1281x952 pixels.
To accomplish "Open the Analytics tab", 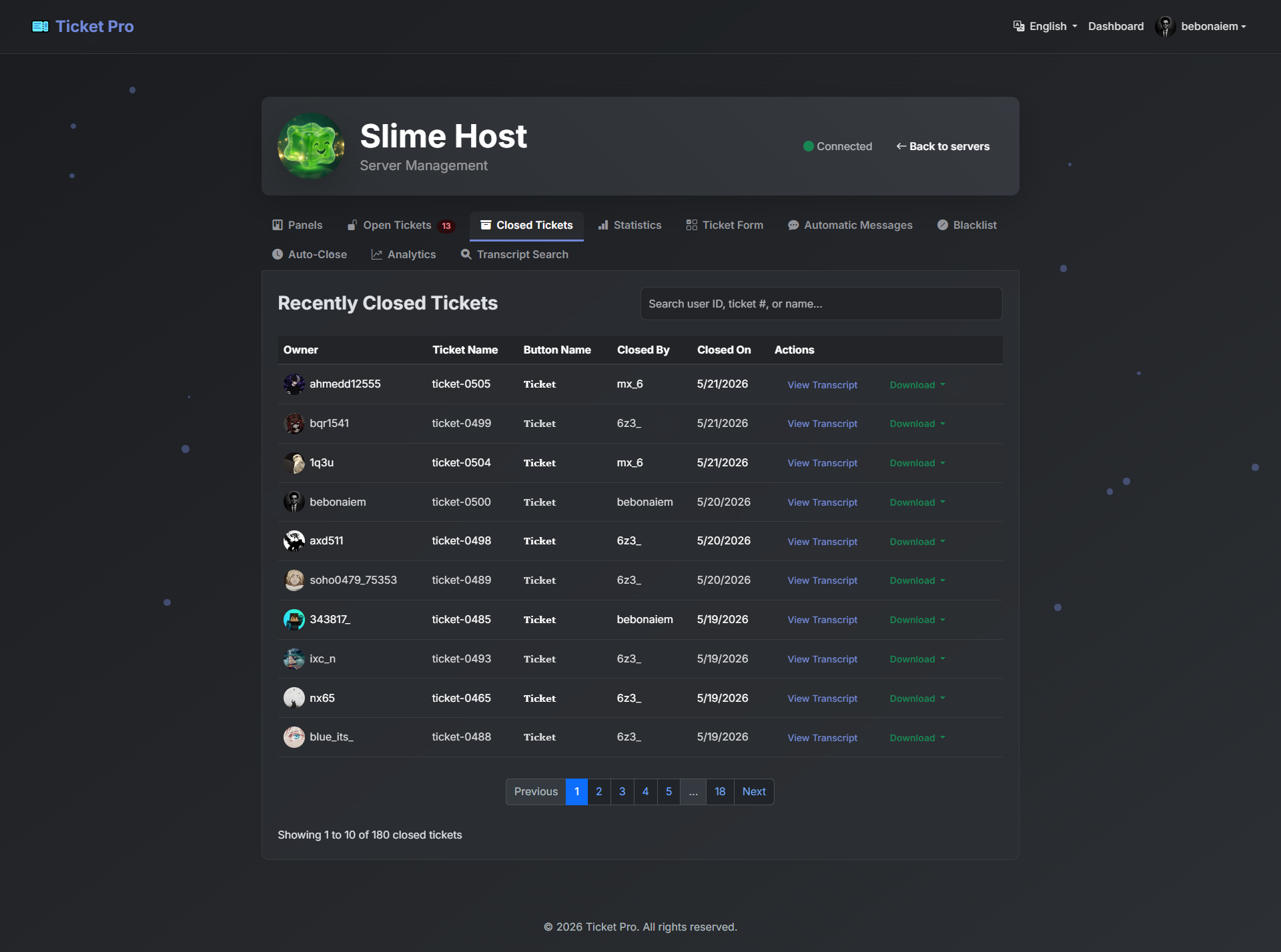I will coord(404,255).
